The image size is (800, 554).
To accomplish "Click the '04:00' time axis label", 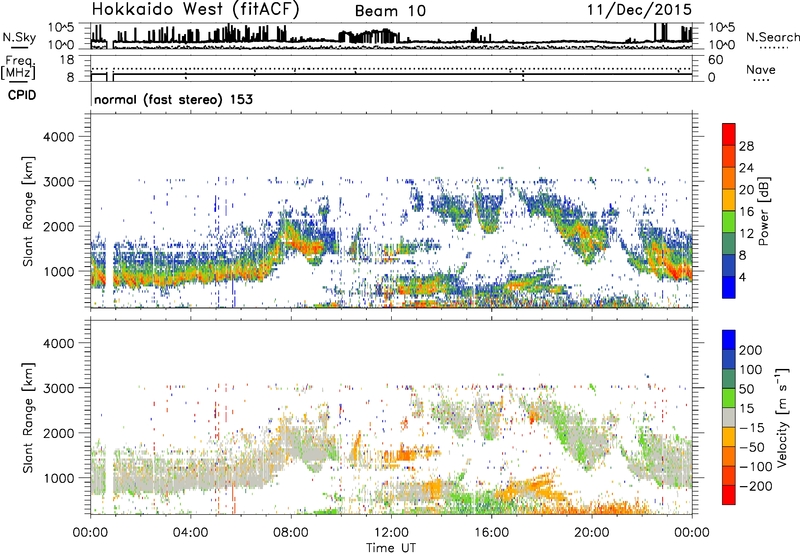I will coord(190,533).
